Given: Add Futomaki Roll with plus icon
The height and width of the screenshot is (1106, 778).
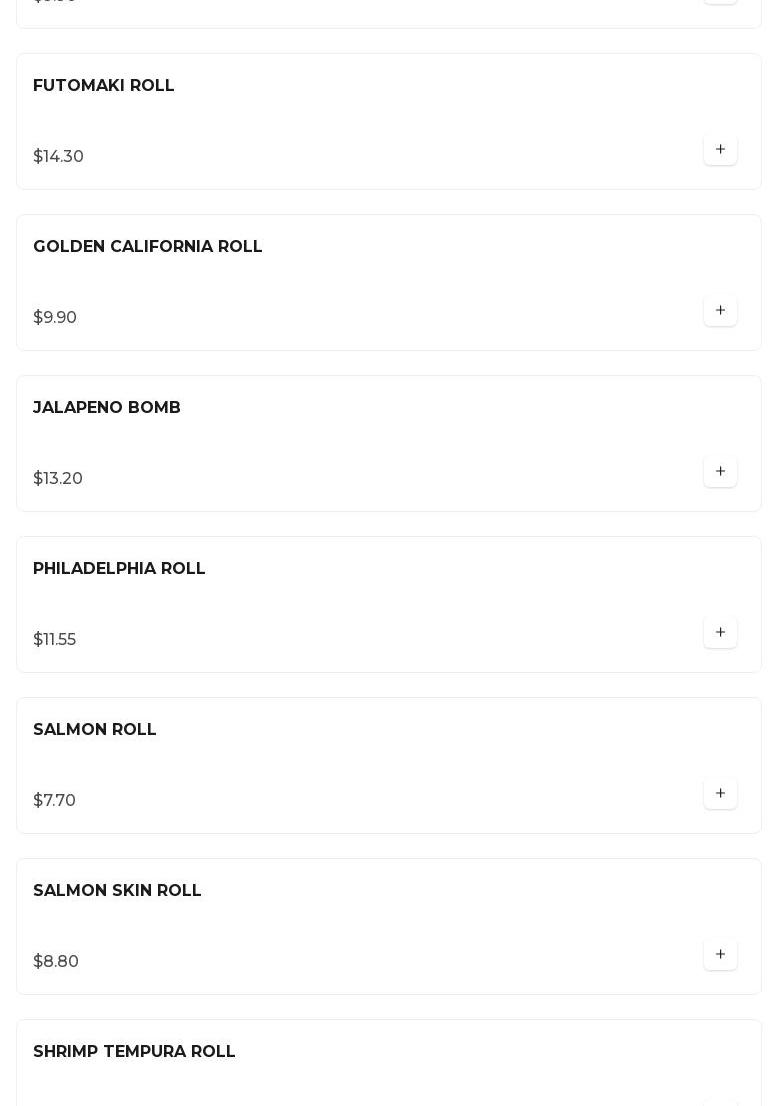Looking at the screenshot, I should click(720, 150).
